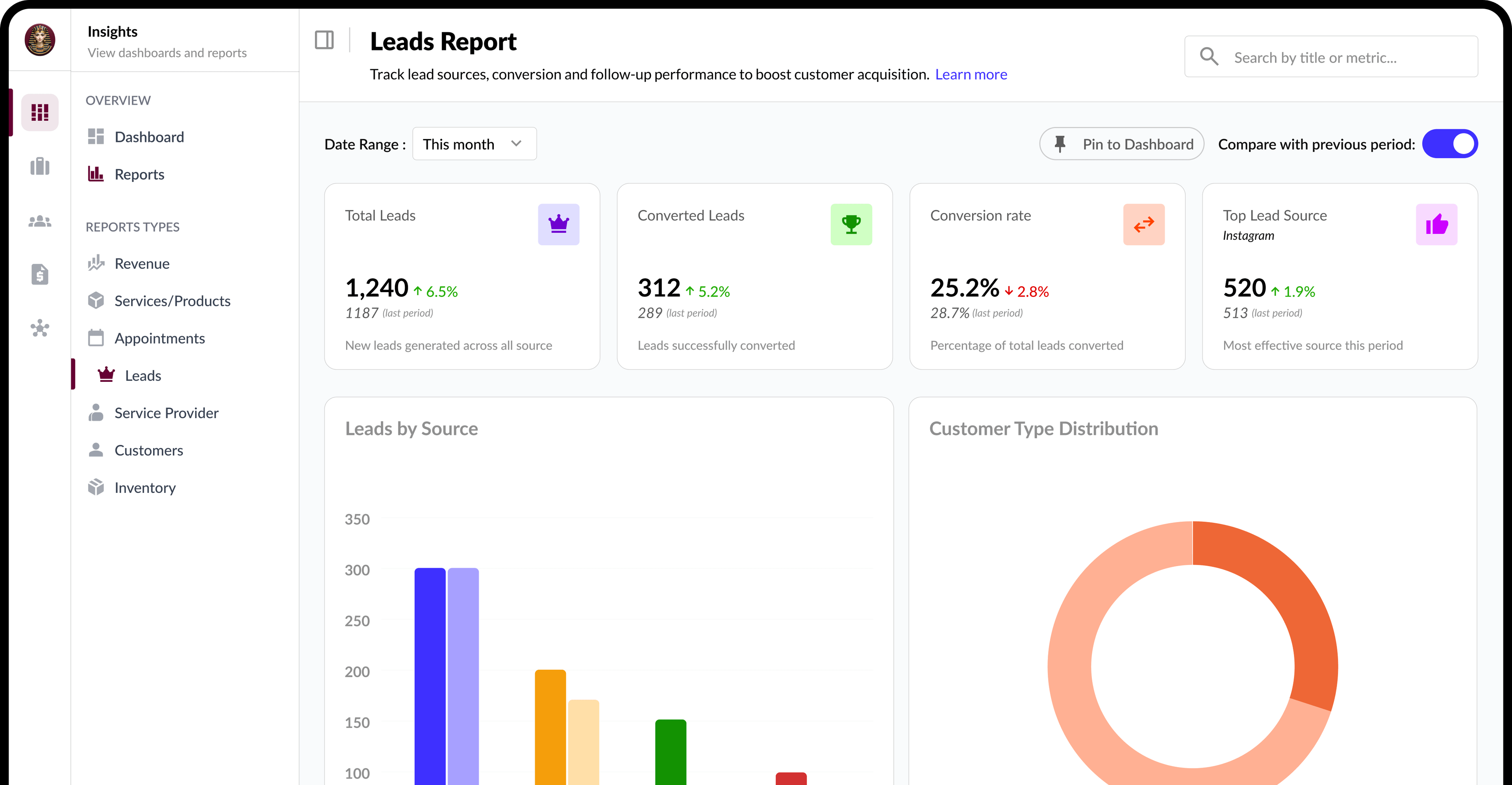The image size is (1512, 785).
Task: Click the swap arrows icon on Conversion rate
Action: (1144, 224)
